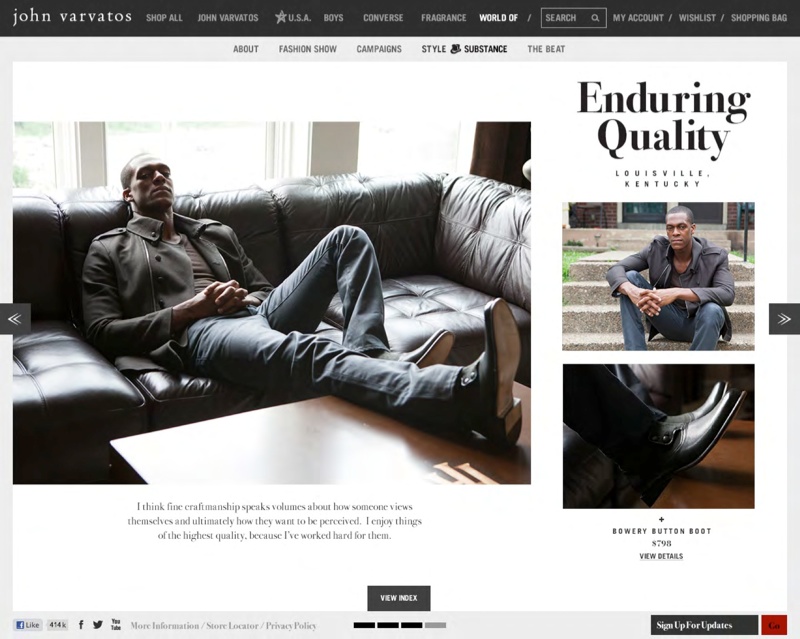Open the Shop All menu
The height and width of the screenshot is (639, 800).
point(164,18)
